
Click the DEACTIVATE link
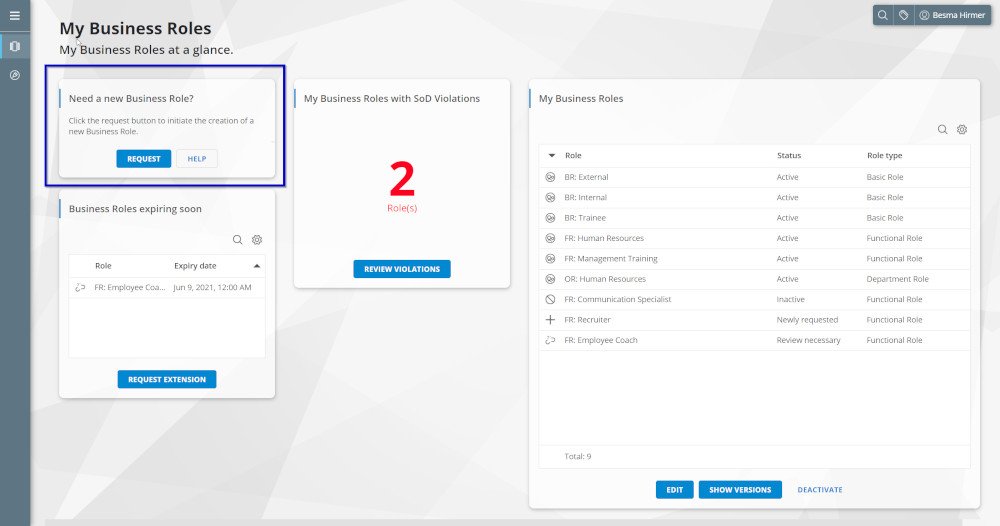click(819, 490)
